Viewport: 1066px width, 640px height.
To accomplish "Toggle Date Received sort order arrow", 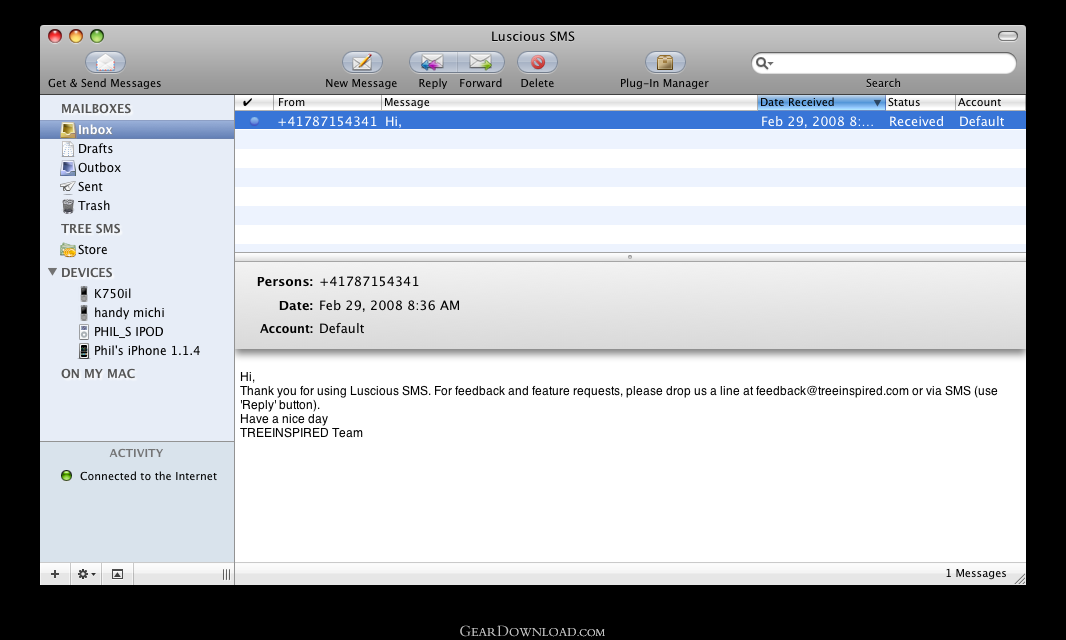I will (877, 103).
